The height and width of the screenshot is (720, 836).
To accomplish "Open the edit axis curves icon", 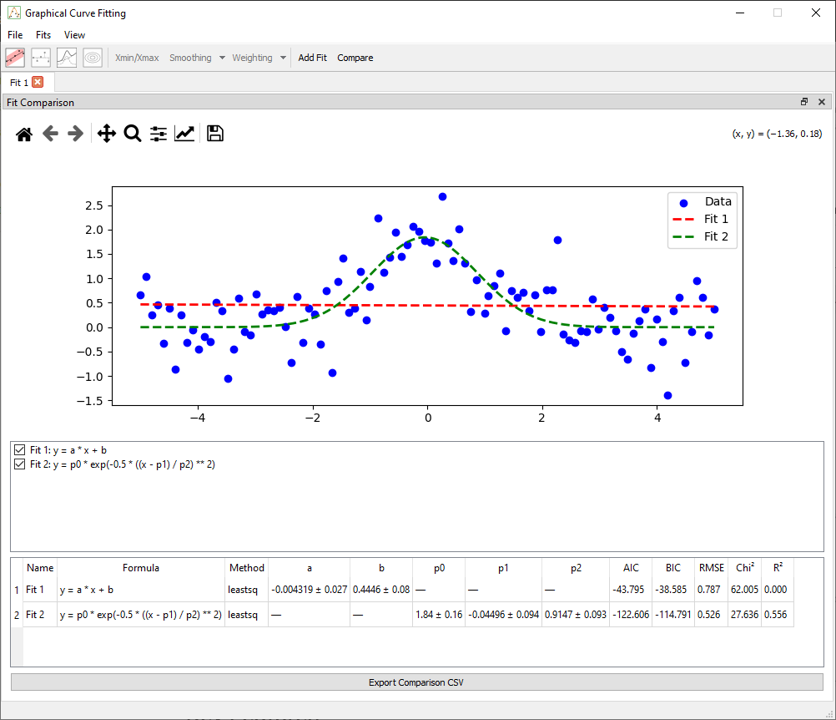I will (184, 133).
